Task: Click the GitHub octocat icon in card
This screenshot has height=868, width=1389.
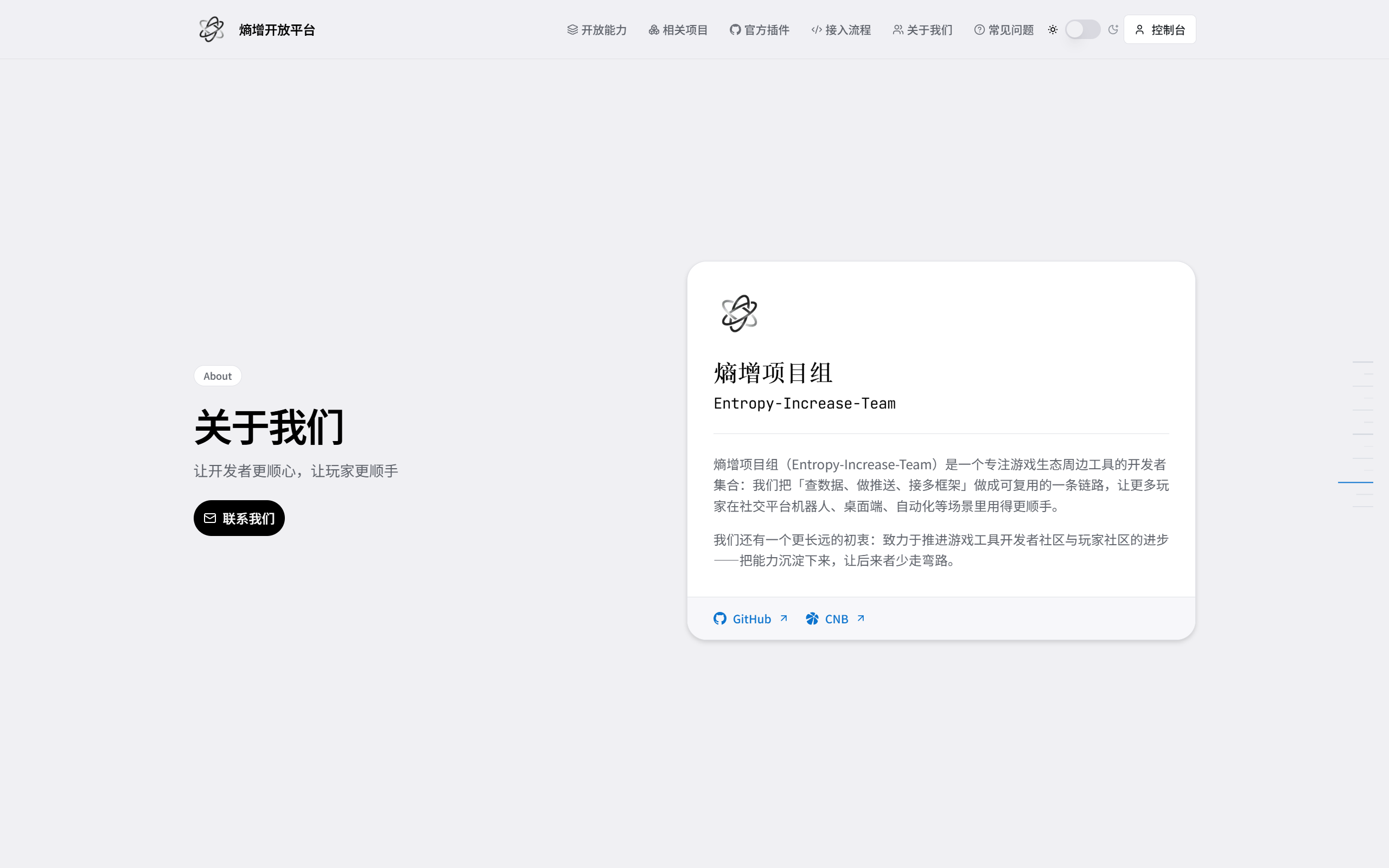Action: coord(720,618)
